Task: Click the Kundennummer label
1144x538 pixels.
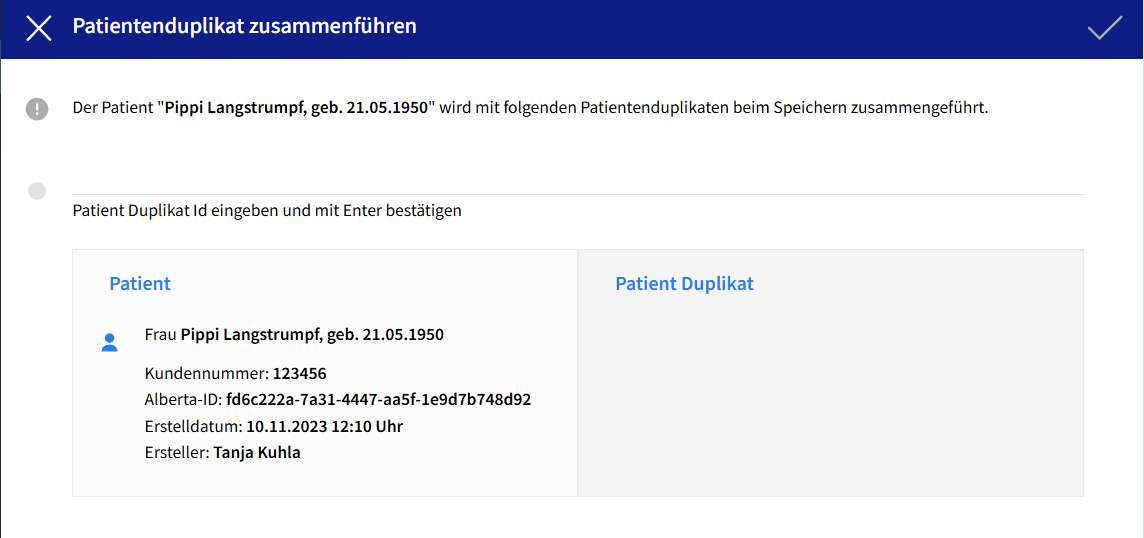Action: (206, 374)
